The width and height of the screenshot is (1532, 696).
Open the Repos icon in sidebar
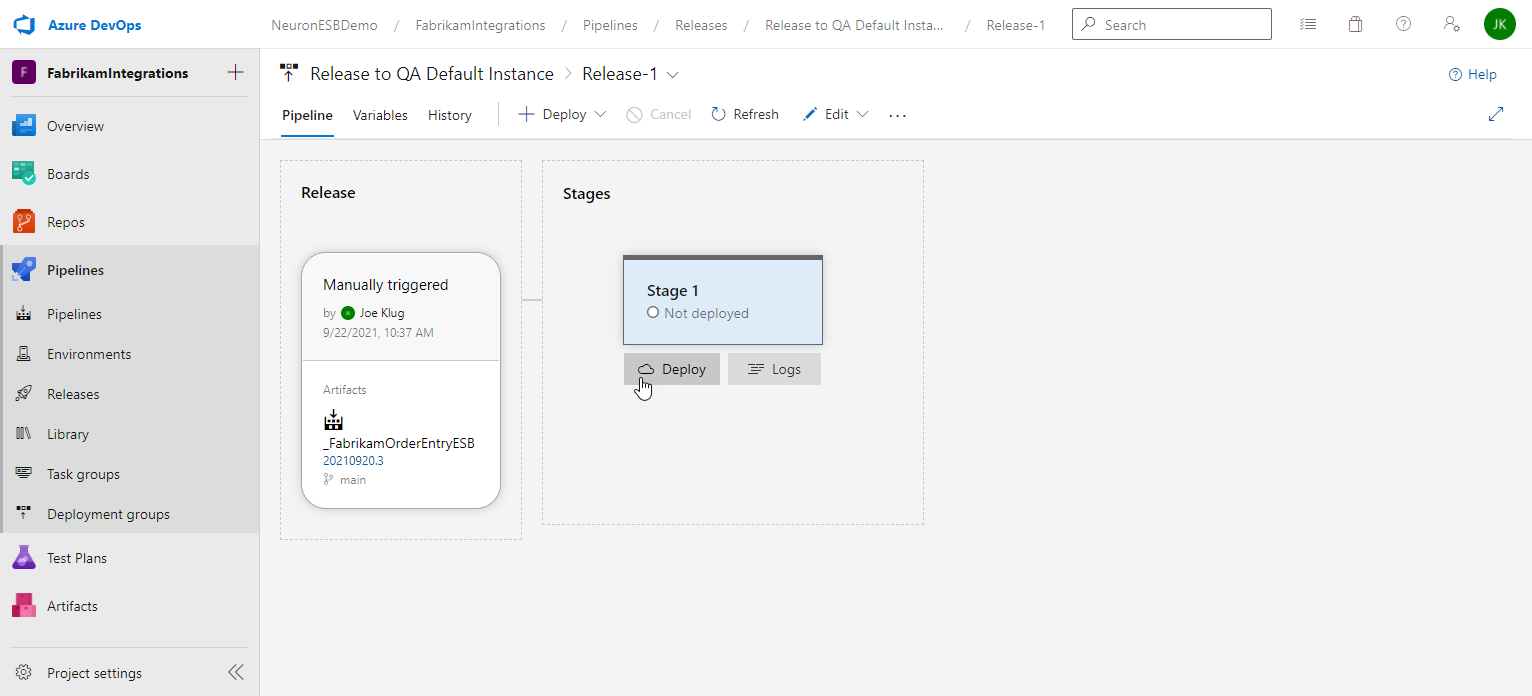(x=24, y=222)
